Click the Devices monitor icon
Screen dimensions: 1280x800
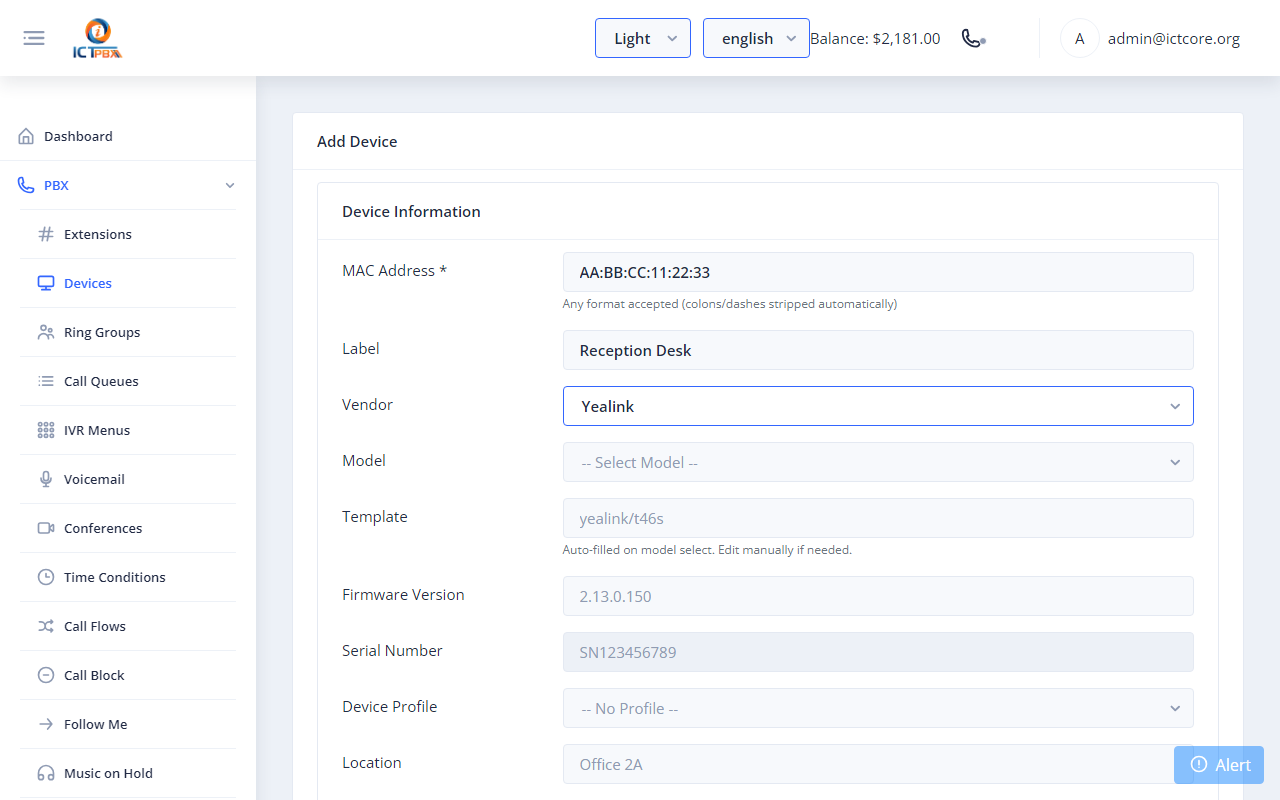pos(46,283)
